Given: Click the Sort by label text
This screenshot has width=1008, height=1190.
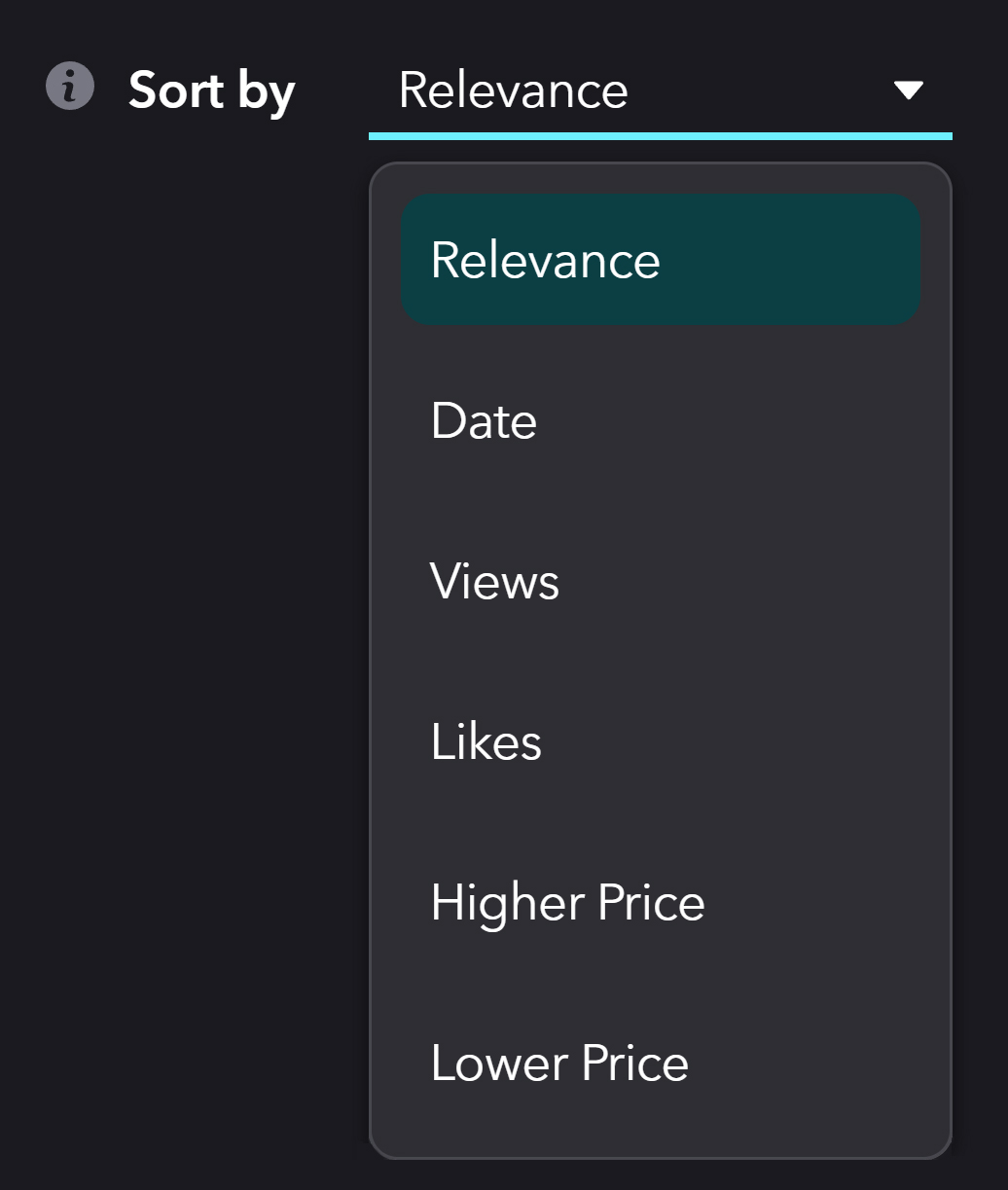Looking at the screenshot, I should tap(211, 91).
